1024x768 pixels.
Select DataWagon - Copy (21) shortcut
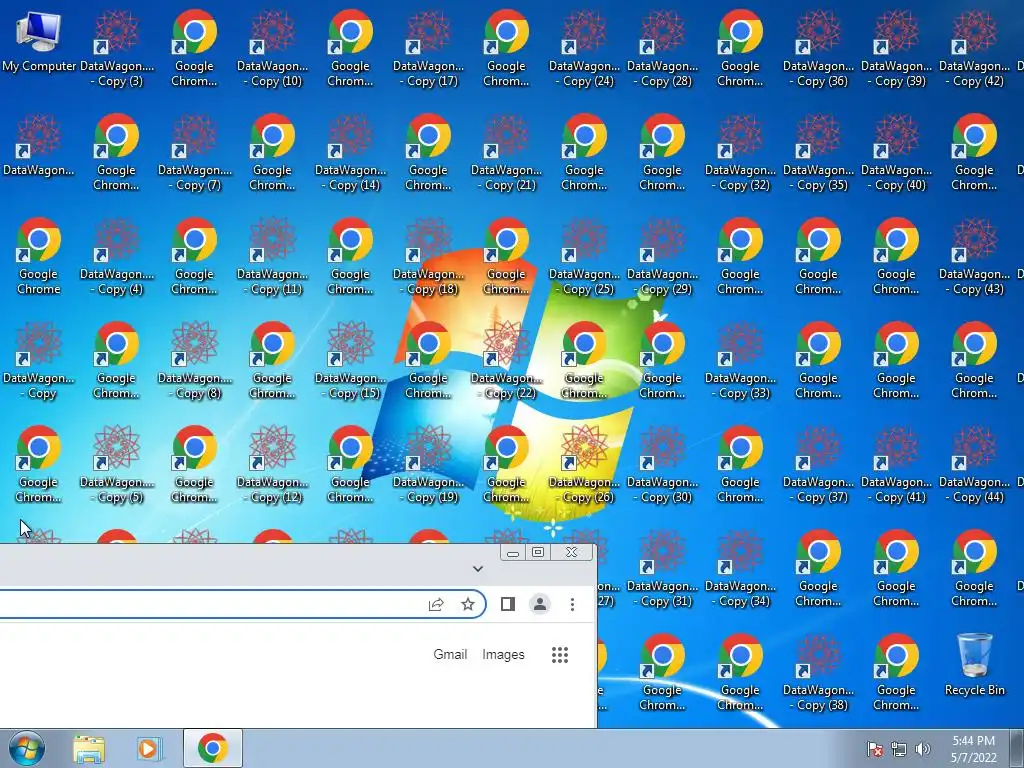[506, 153]
